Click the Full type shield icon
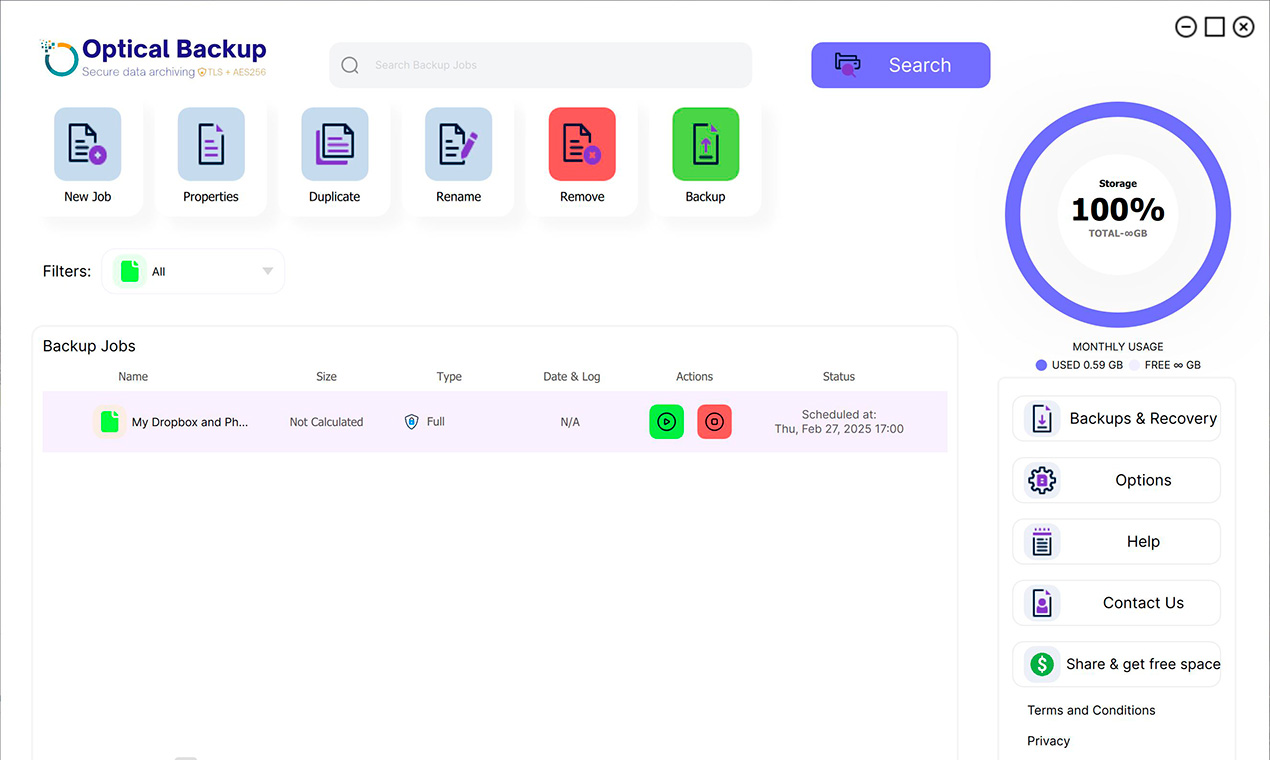 (411, 422)
